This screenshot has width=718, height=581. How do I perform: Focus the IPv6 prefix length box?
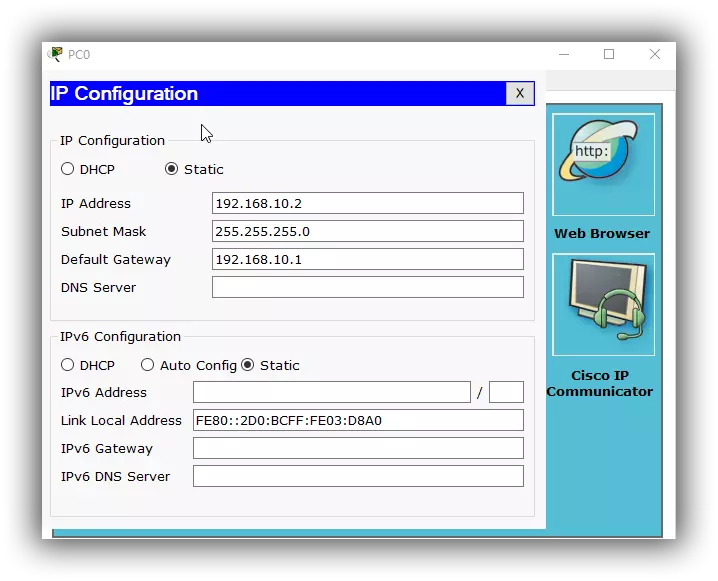506,392
